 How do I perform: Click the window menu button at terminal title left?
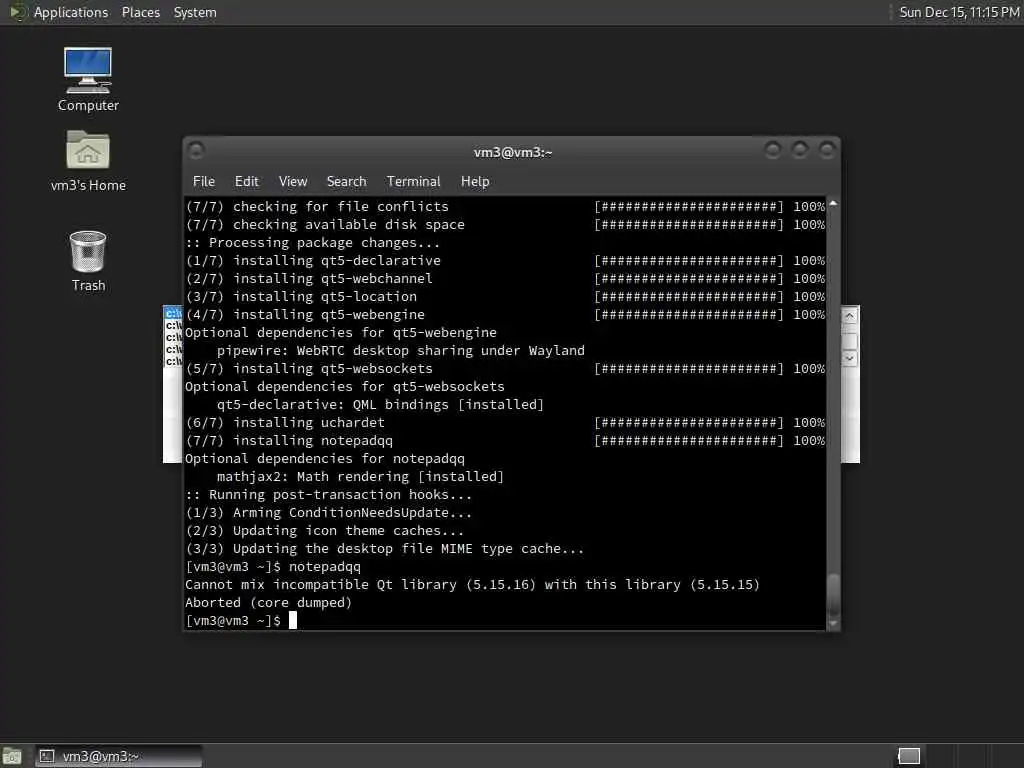pos(196,151)
